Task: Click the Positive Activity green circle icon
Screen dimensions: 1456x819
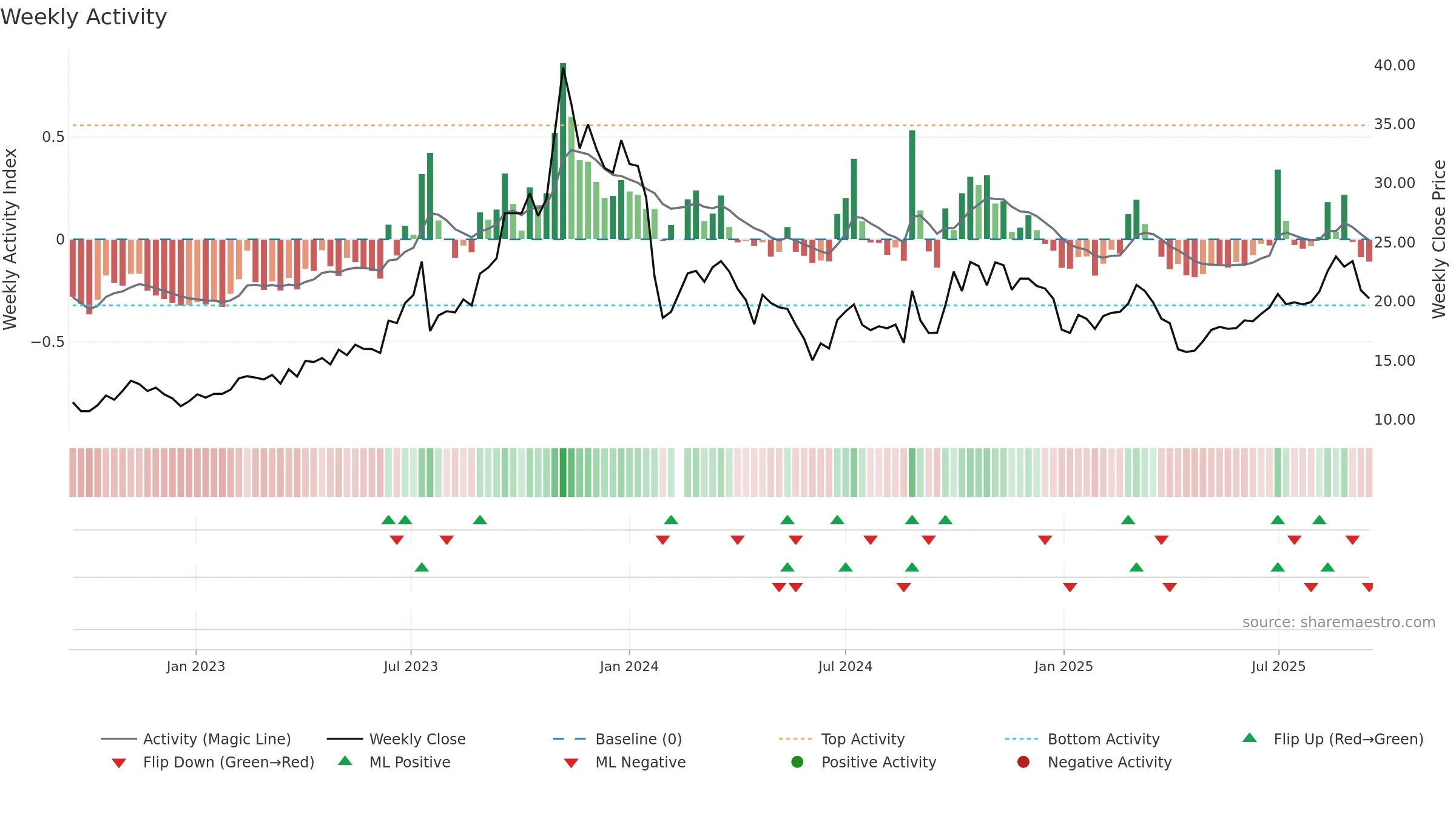Action: pyautogui.click(x=797, y=762)
